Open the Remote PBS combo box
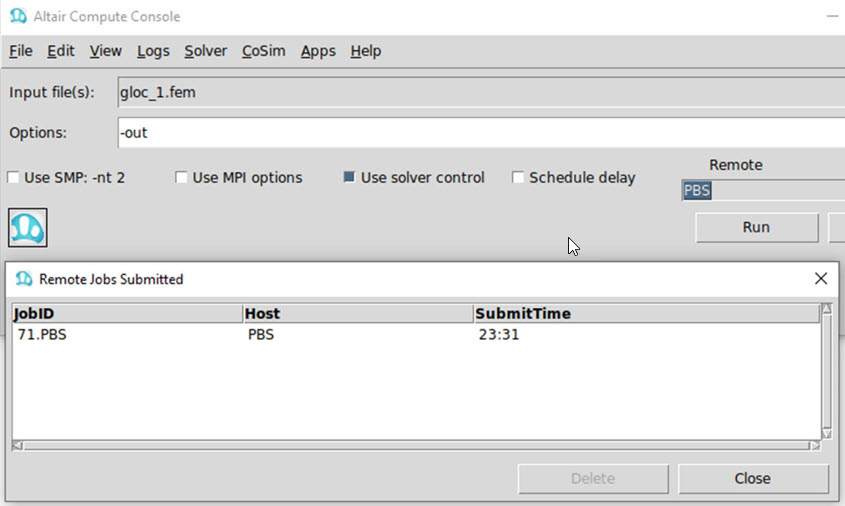The image size is (845, 506). [763, 190]
